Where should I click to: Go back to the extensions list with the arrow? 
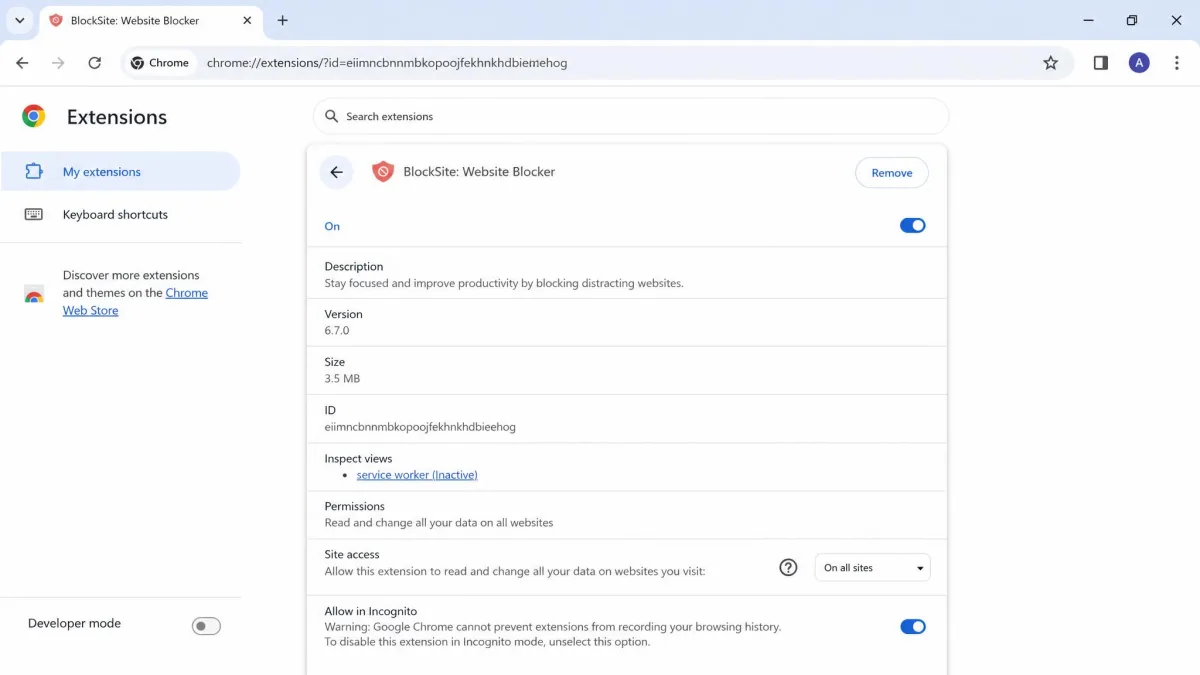pyautogui.click(x=337, y=172)
